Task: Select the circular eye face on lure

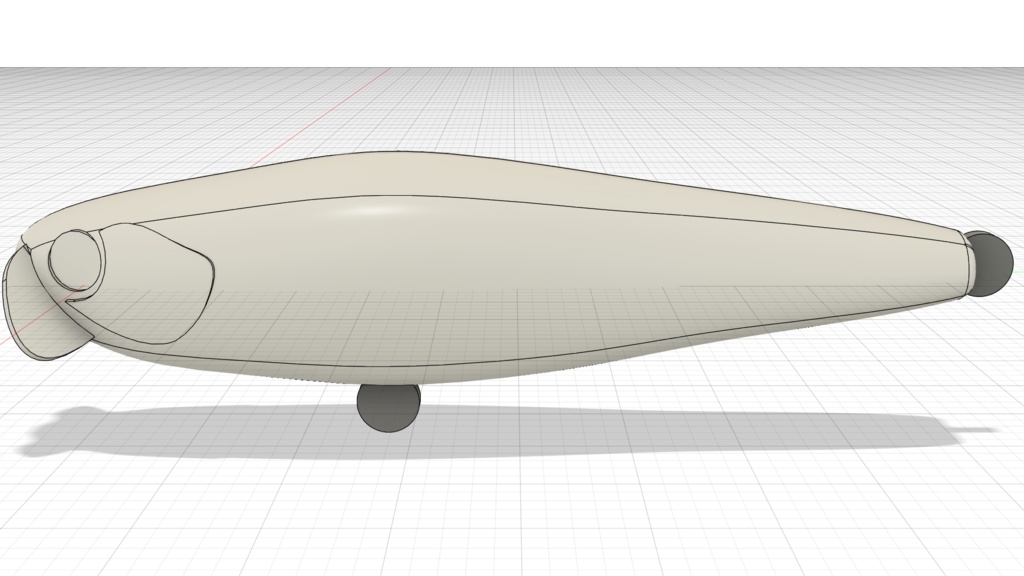Action: pyautogui.click(x=76, y=260)
